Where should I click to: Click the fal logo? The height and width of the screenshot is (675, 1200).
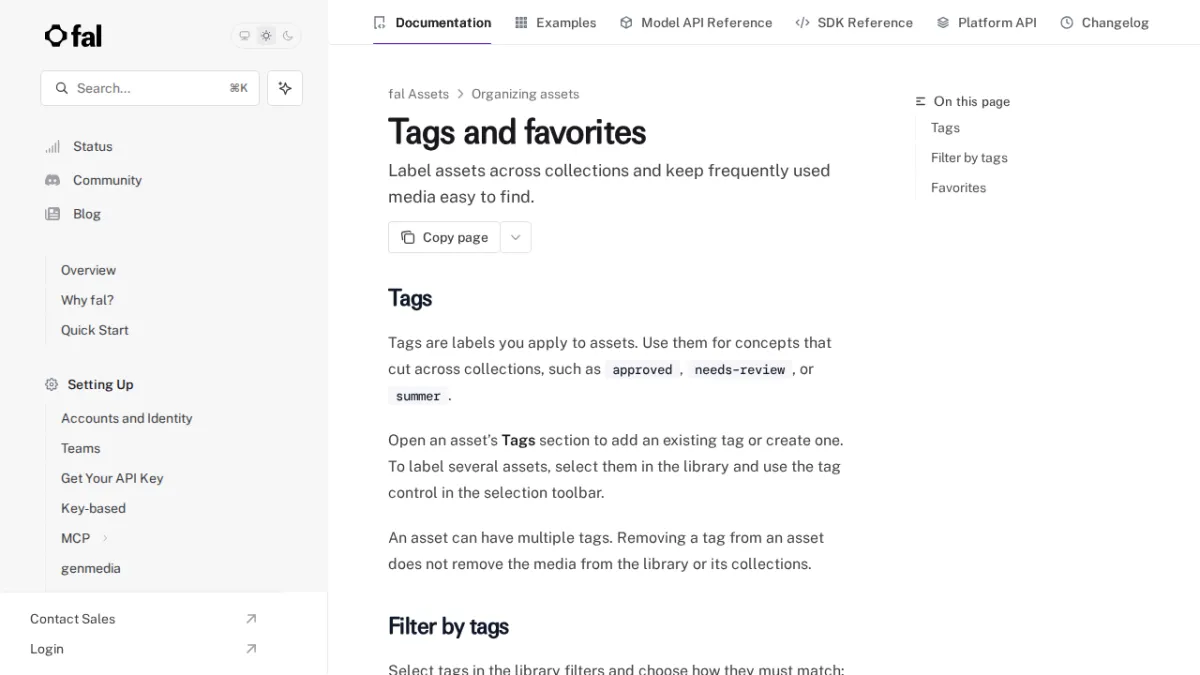pyautogui.click(x=73, y=36)
